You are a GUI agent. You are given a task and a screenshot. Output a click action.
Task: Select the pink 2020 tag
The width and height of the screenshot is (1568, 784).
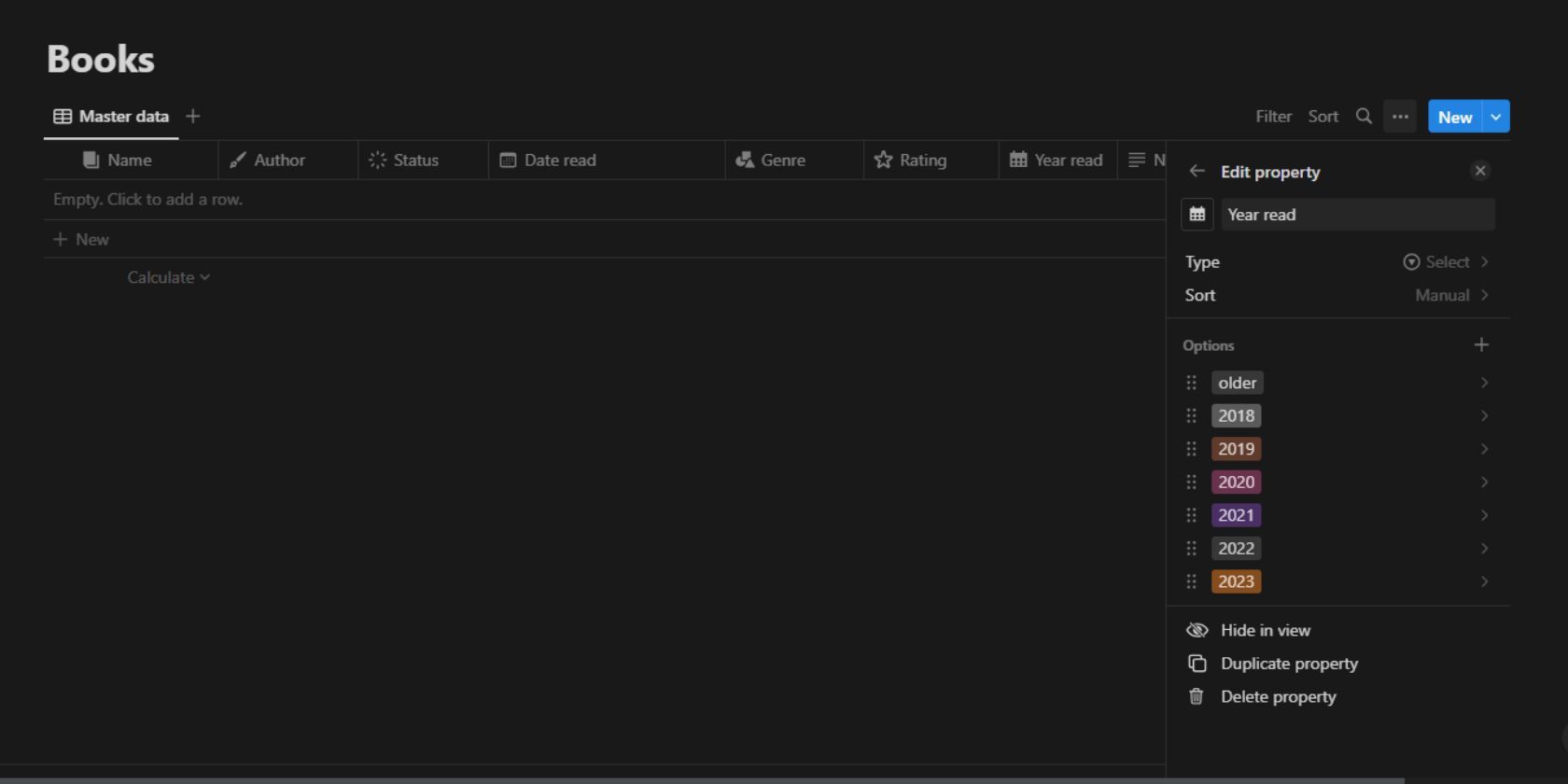(x=1237, y=483)
